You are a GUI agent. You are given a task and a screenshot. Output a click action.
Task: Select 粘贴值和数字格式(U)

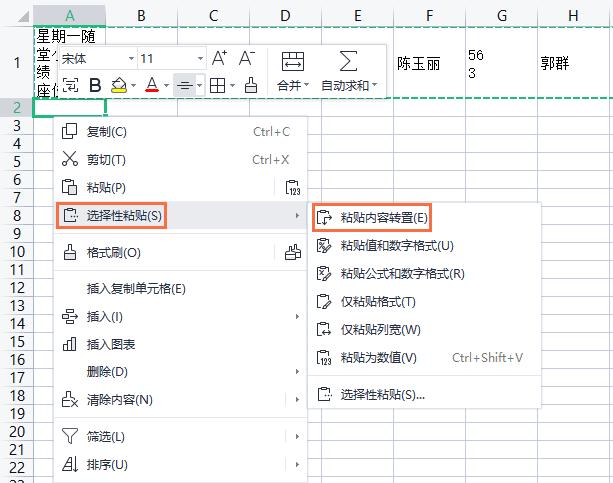pyautogui.click(x=425, y=246)
